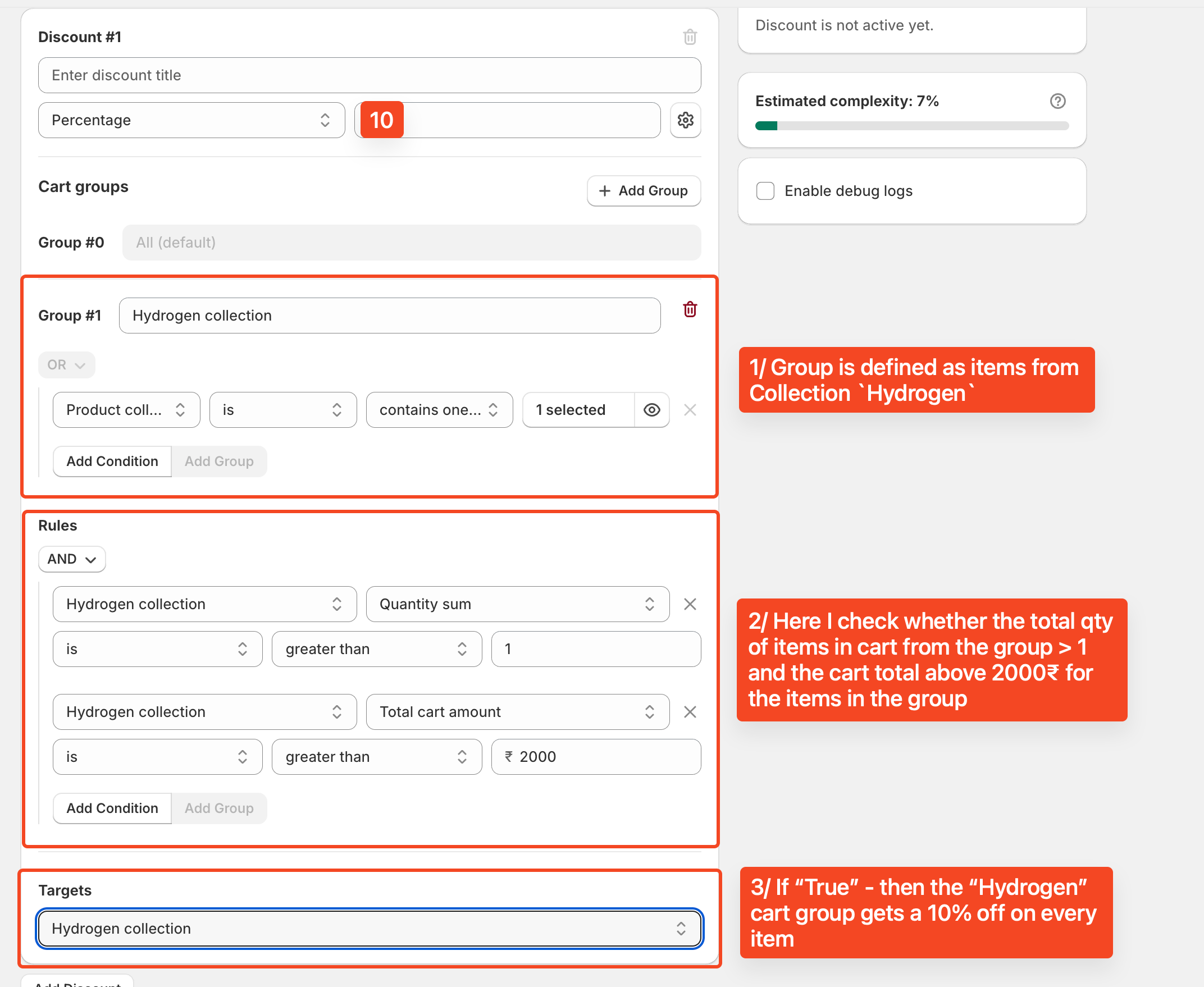The width and height of the screenshot is (1204, 987).
Task: Remove the Product collection condition
Action: pyautogui.click(x=690, y=410)
